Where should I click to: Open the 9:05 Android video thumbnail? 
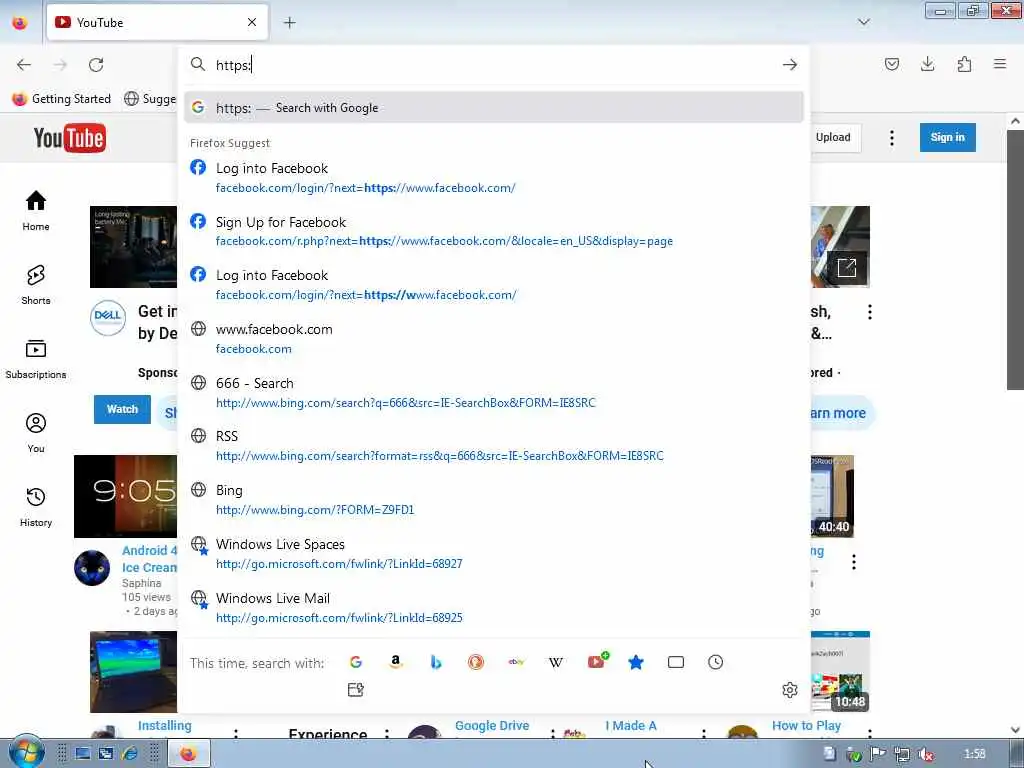click(x=125, y=496)
